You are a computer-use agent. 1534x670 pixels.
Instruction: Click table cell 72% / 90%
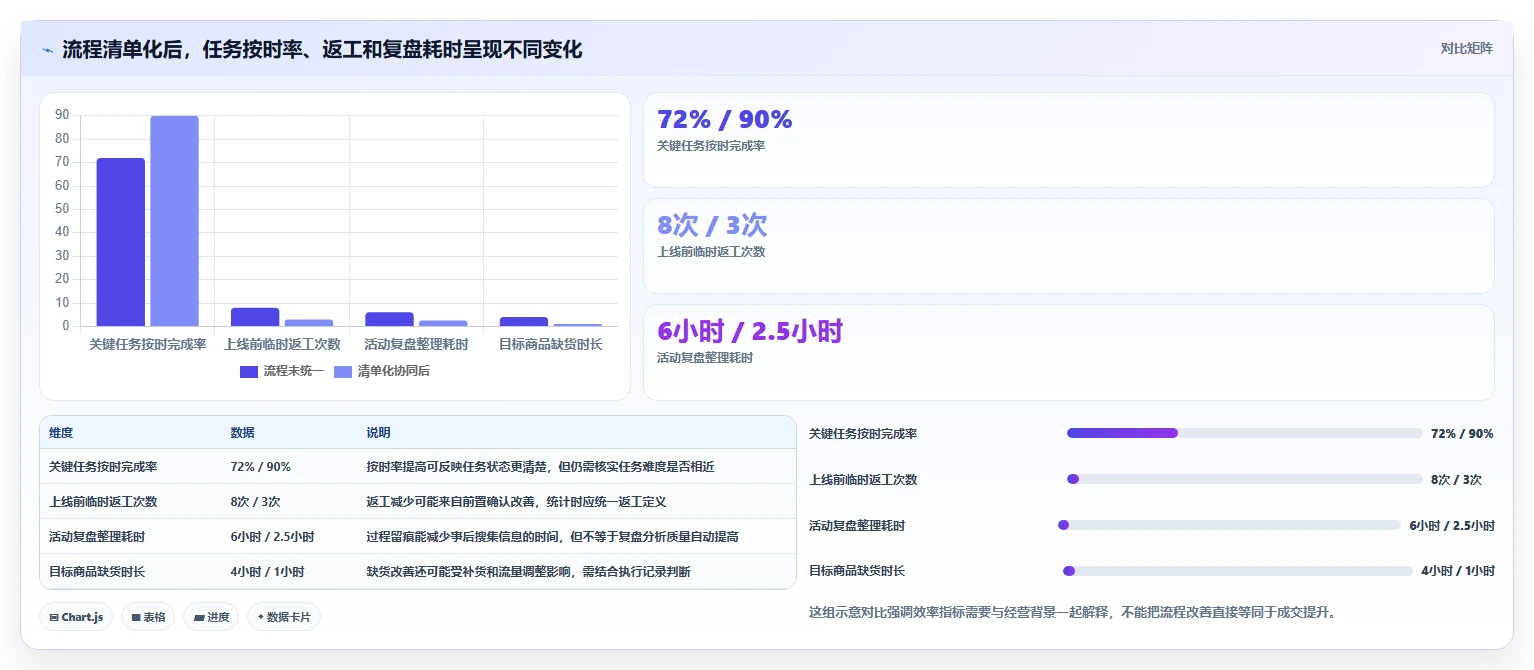click(261, 467)
